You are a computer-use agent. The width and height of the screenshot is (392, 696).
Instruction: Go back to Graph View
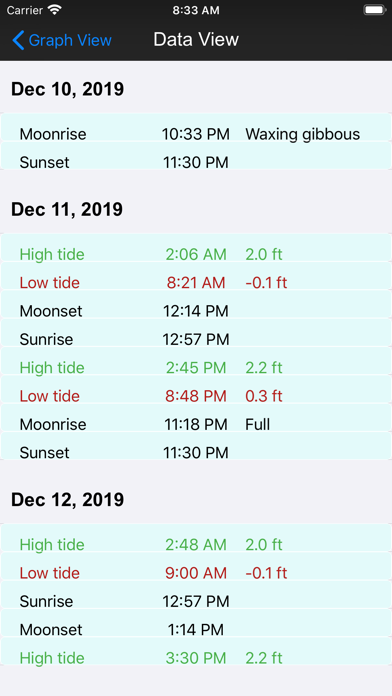[x=62, y=40]
